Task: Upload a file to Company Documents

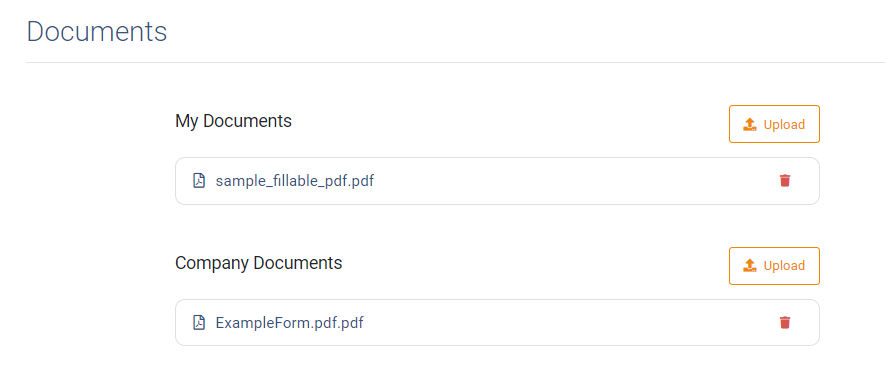Action: [x=774, y=265]
